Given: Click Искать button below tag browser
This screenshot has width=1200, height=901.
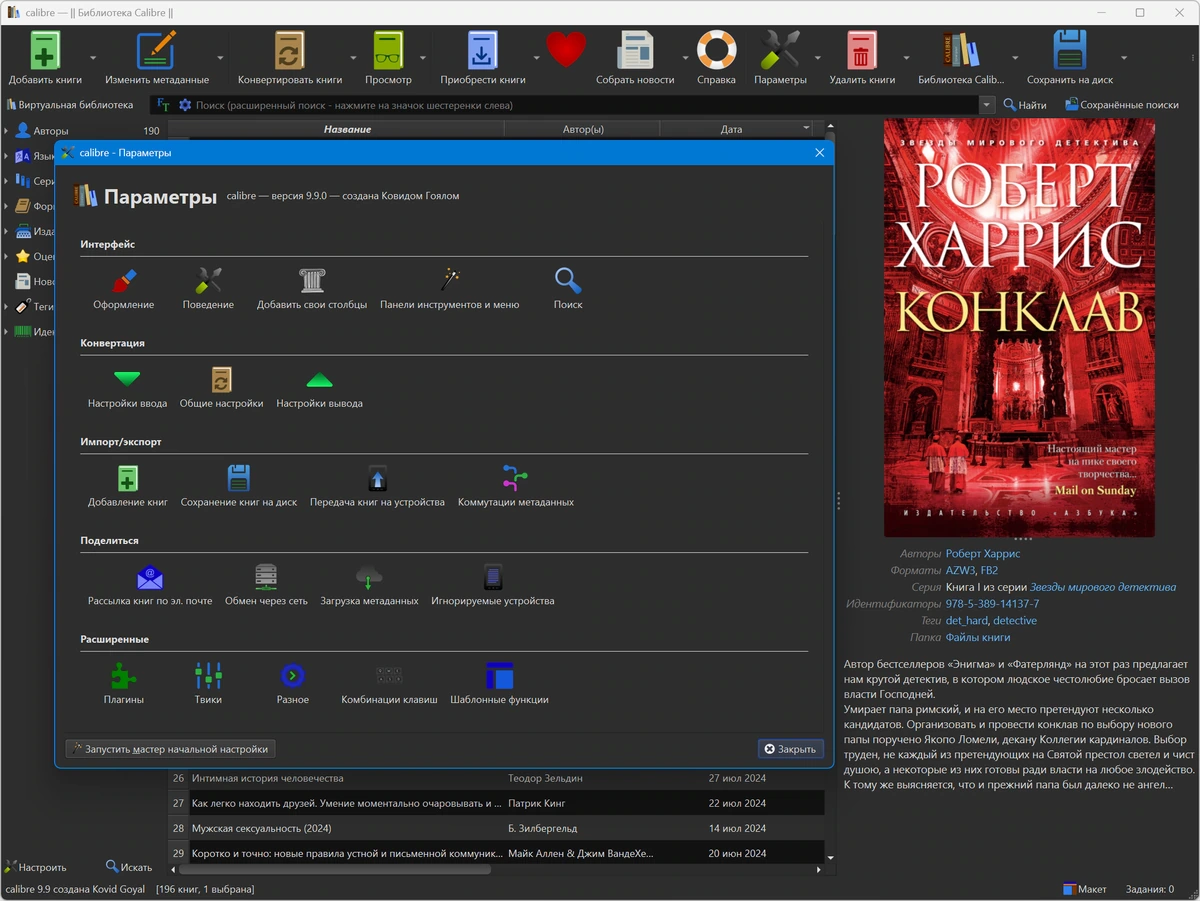Looking at the screenshot, I should coord(129,867).
